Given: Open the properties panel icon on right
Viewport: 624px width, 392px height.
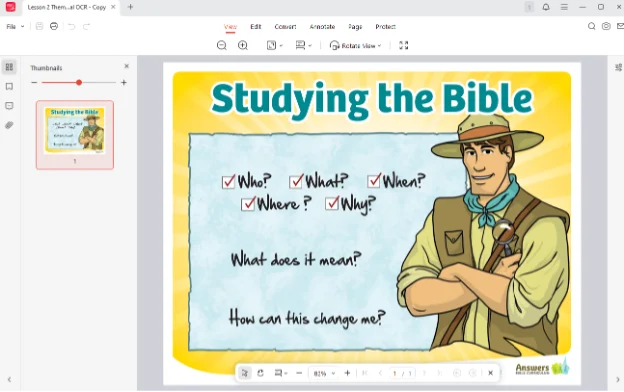Looking at the screenshot, I should click(618, 67).
